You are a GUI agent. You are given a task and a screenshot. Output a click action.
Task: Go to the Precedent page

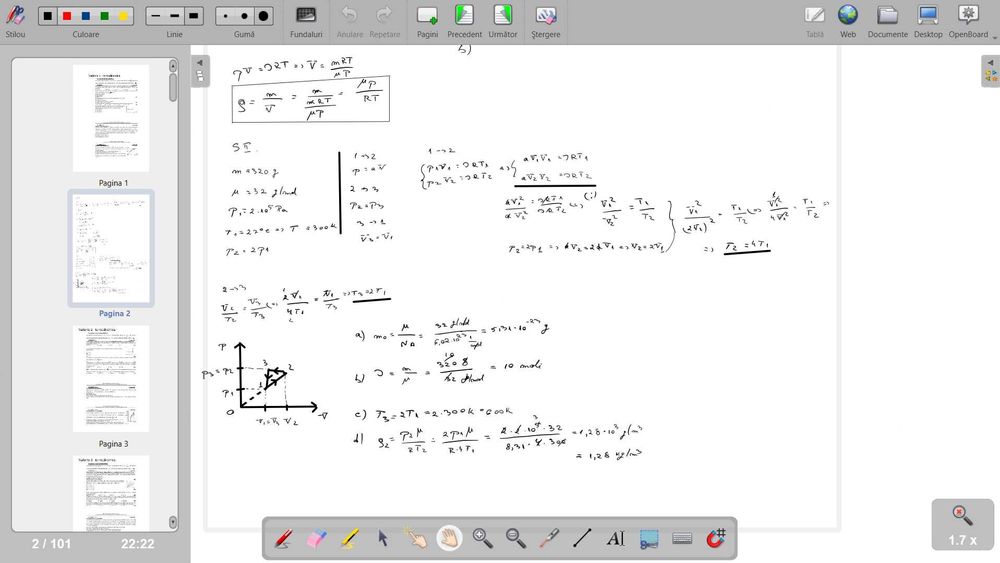(x=464, y=21)
